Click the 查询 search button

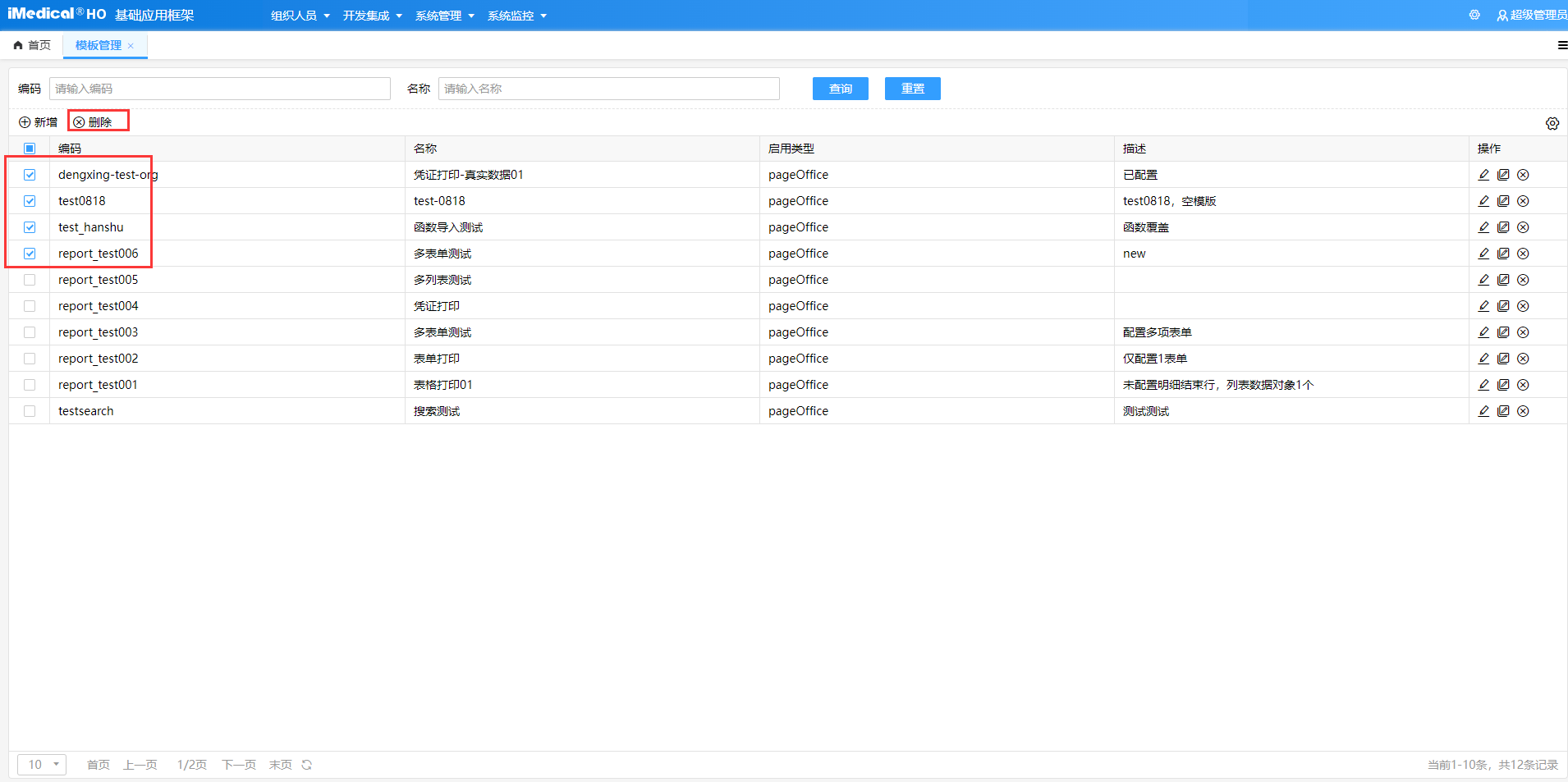coord(840,89)
